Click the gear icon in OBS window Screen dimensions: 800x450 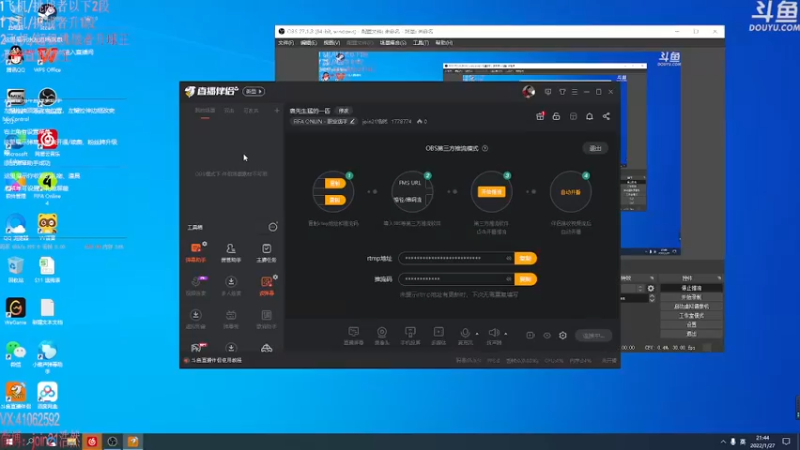(x=651, y=288)
